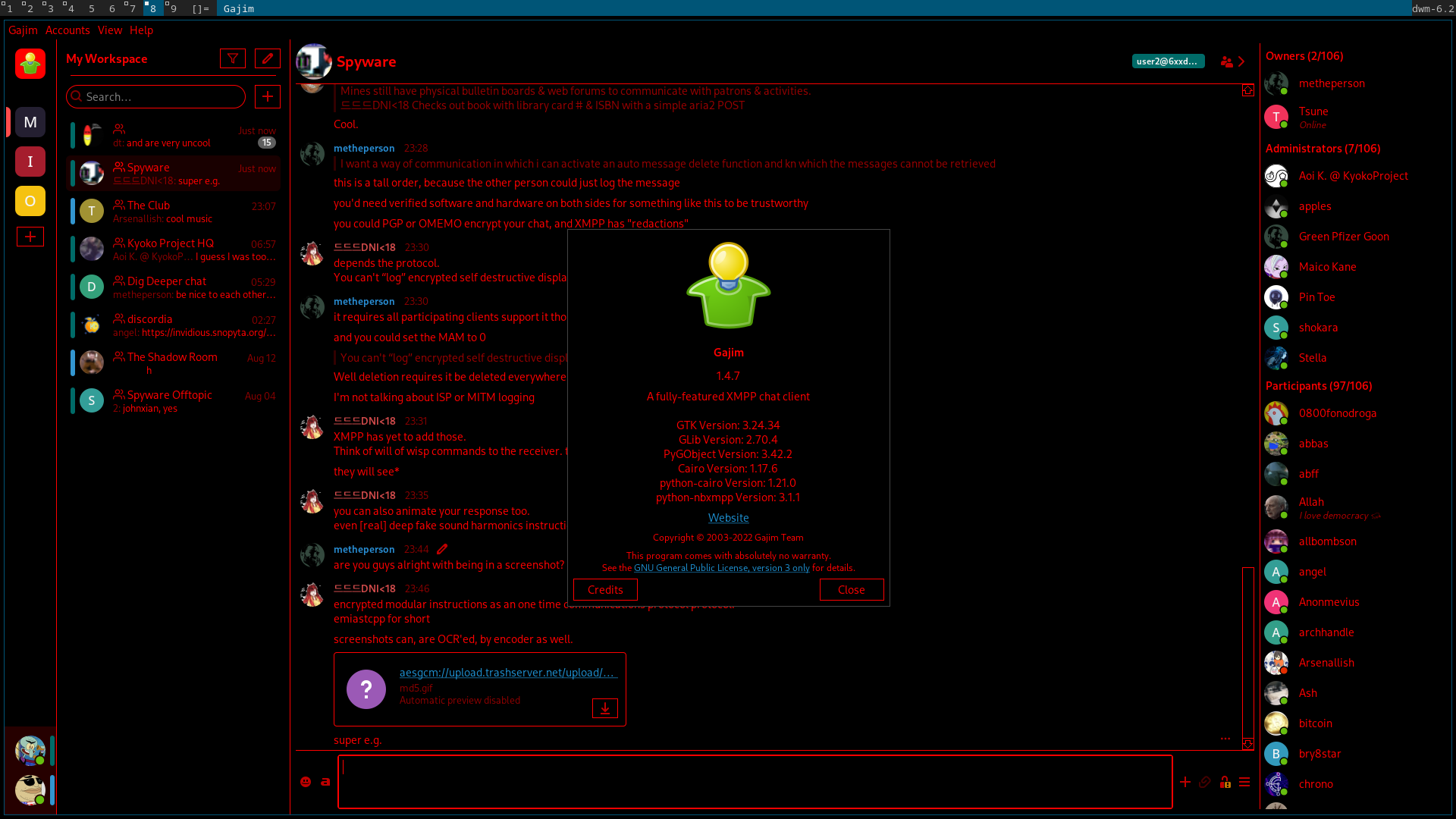Attach a file using the paperclip icon
This screenshot has height=819, width=1456.
pyautogui.click(x=1206, y=782)
